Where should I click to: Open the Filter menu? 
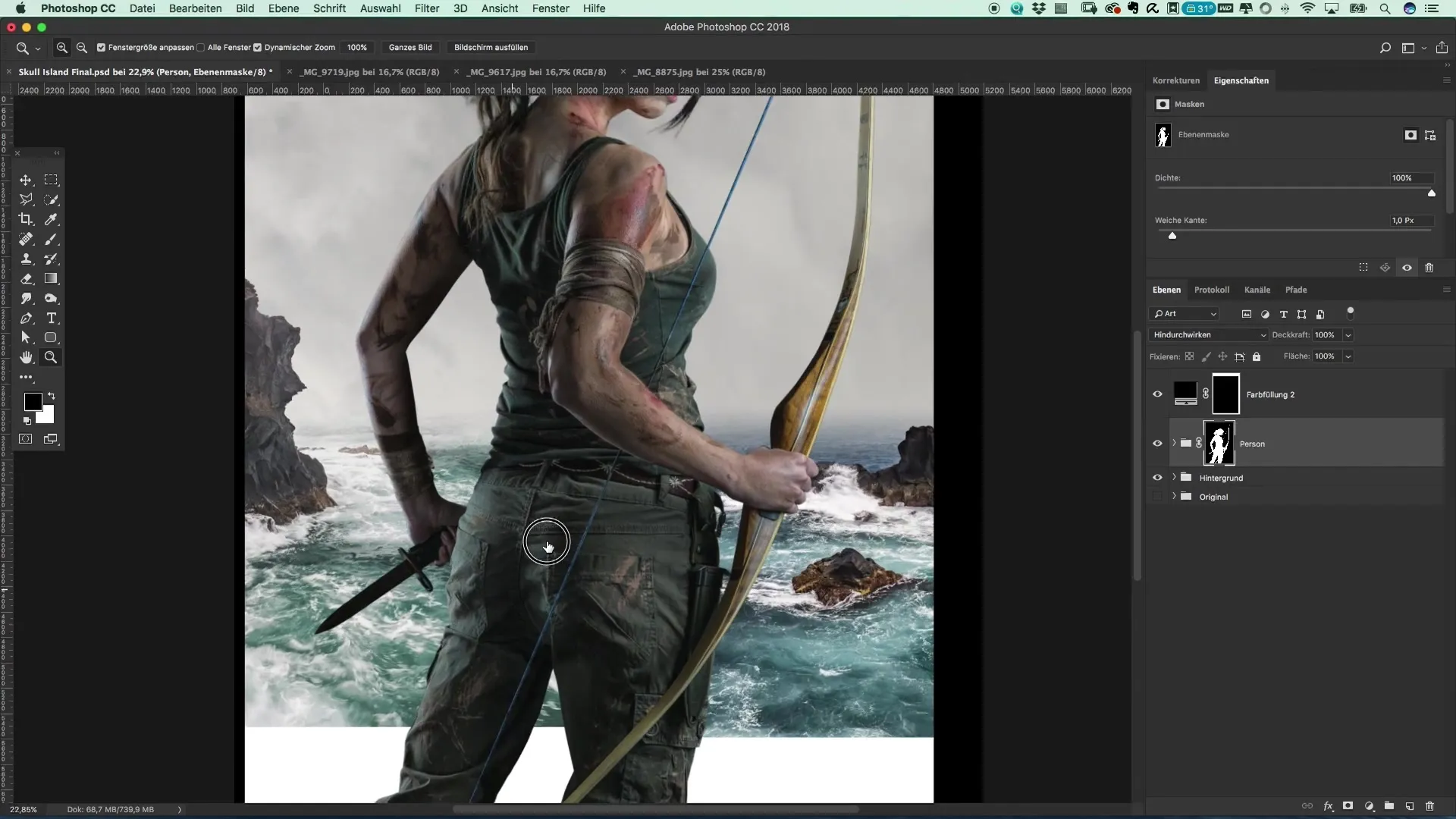coord(427,8)
